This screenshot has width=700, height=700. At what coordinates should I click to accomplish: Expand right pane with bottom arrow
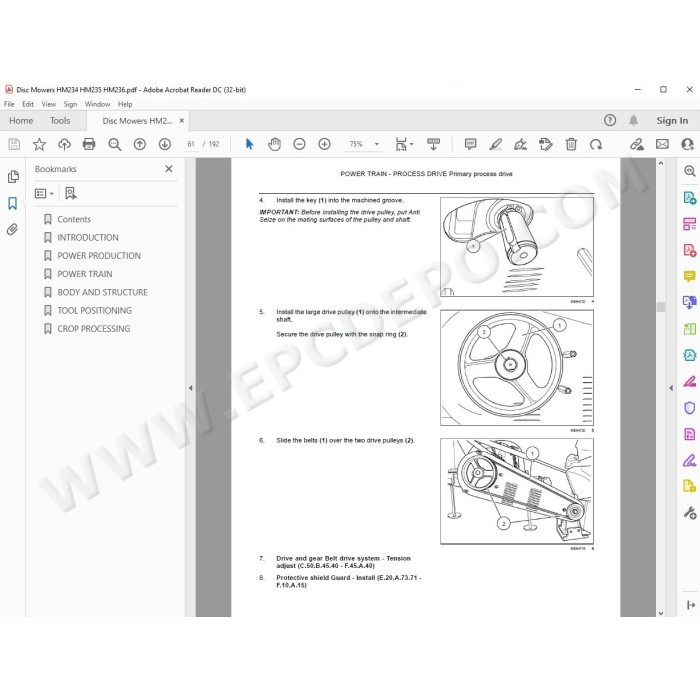pos(691,605)
